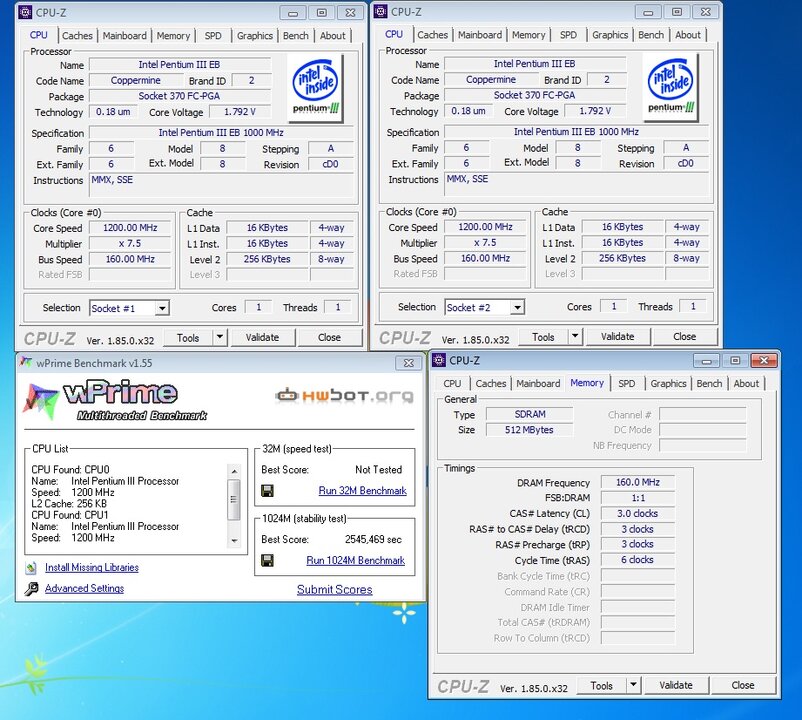Click the CPU List scrollbar up arrow
The image size is (802, 720).
point(234,471)
